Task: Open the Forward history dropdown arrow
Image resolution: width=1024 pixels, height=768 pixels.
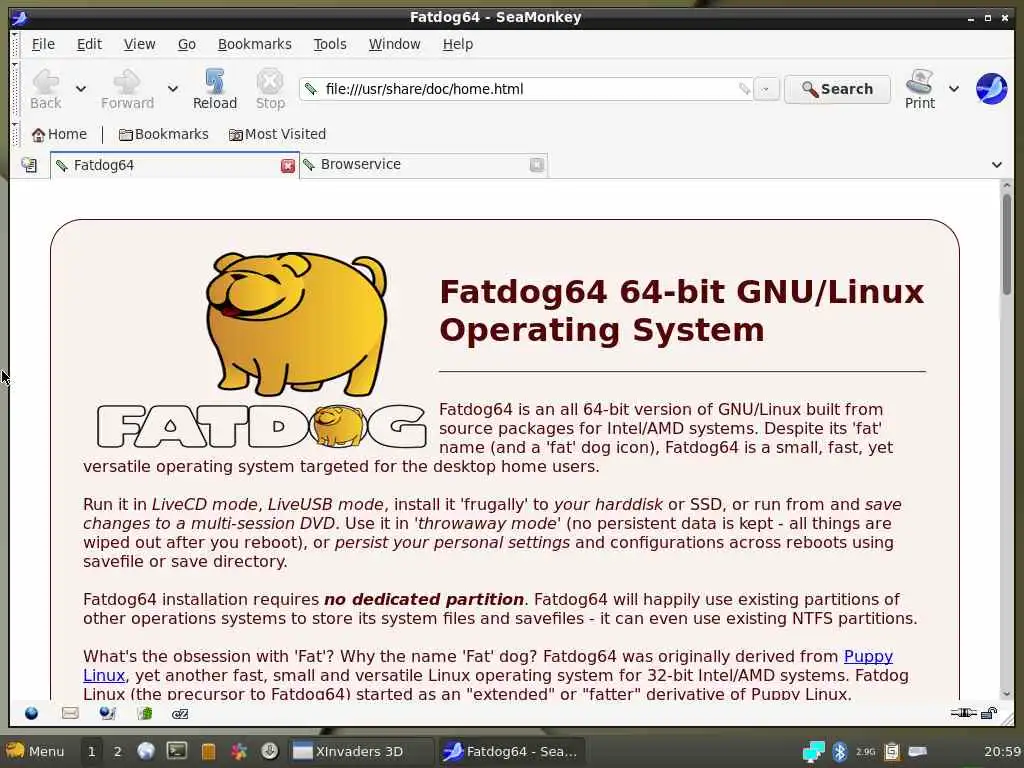Action: point(172,89)
